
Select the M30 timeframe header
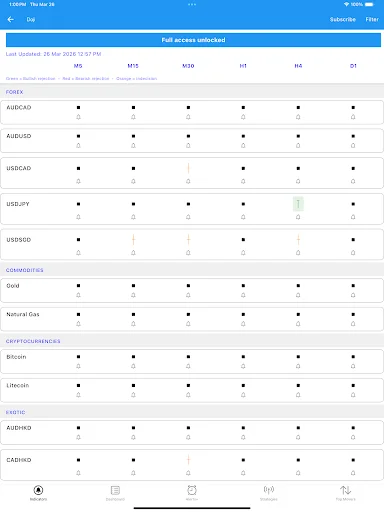click(188, 66)
